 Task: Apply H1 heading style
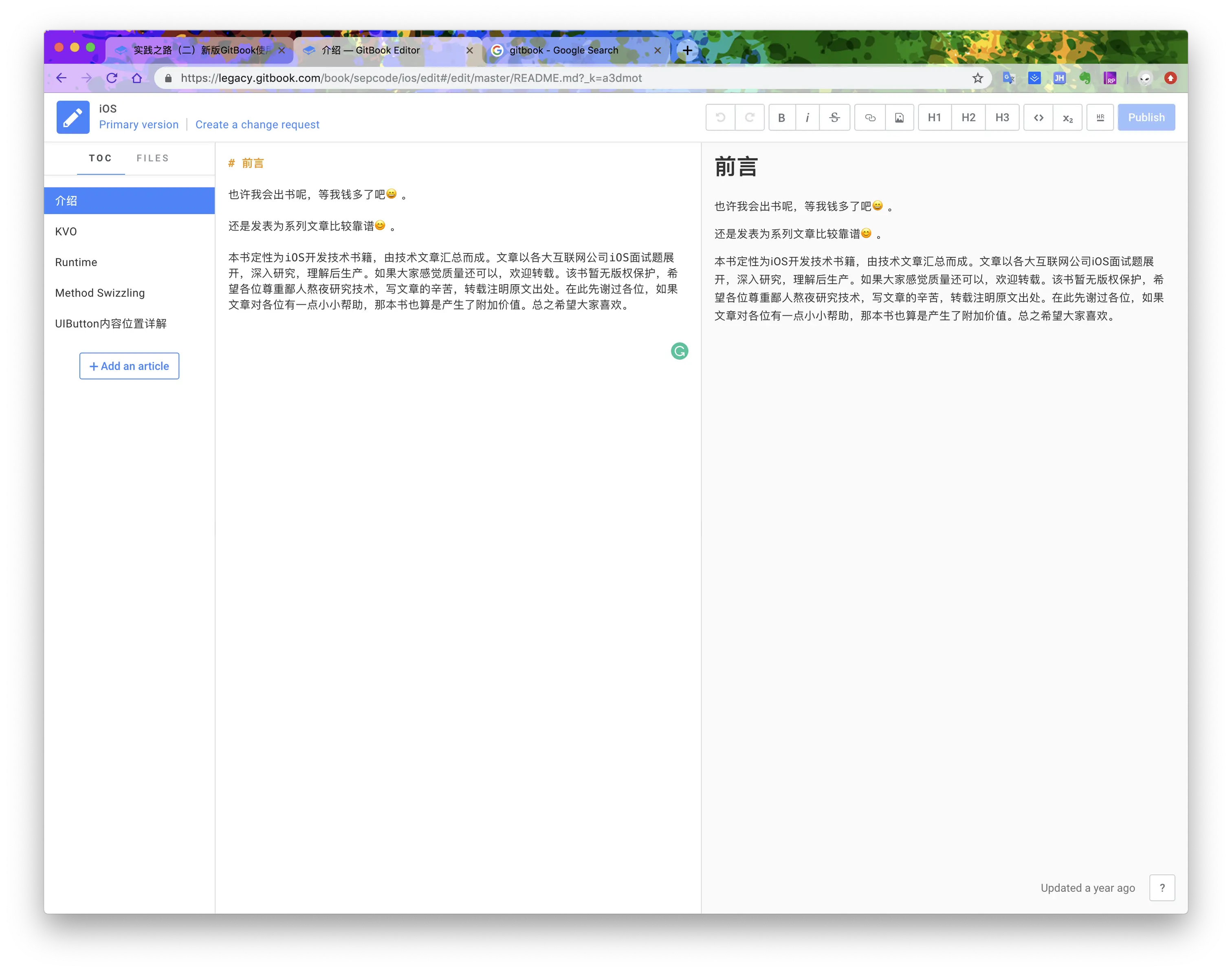[x=935, y=118]
